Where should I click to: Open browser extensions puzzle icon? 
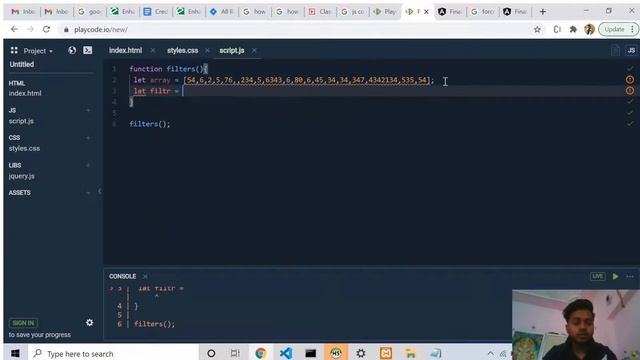point(573,29)
